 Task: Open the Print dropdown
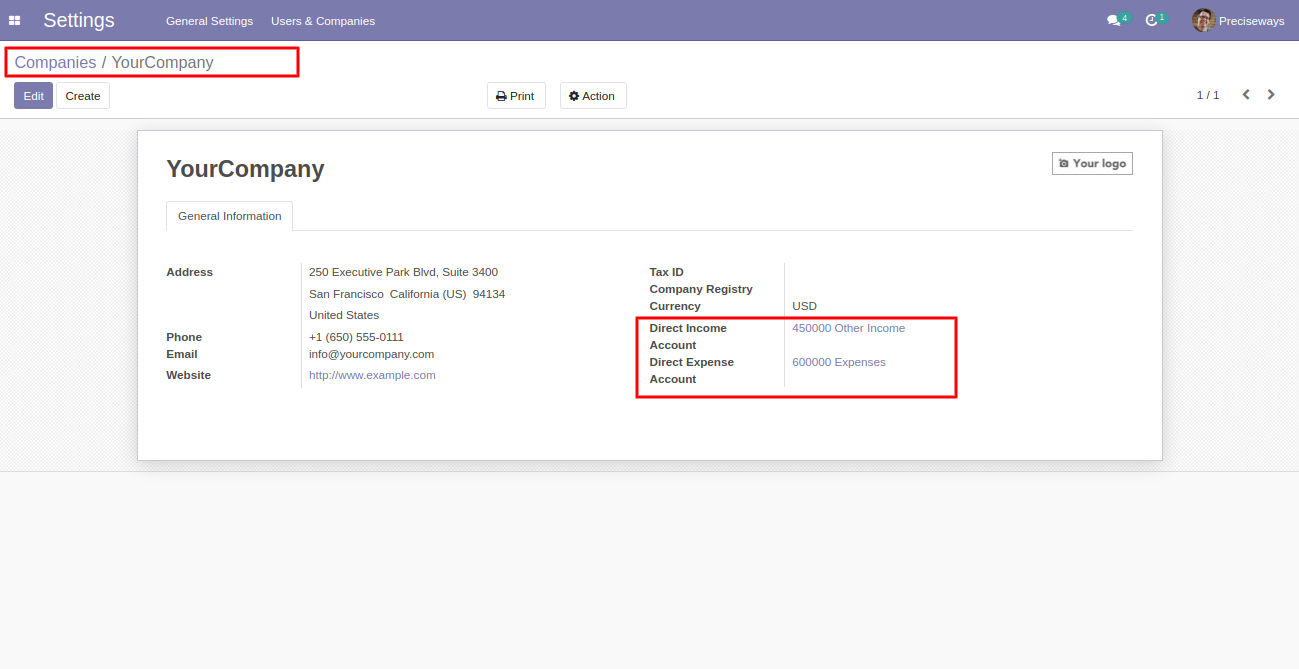[x=516, y=96]
